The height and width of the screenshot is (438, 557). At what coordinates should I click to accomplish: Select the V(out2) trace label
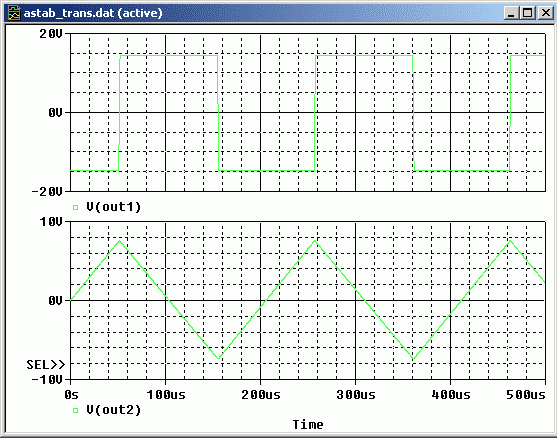(x=114, y=410)
